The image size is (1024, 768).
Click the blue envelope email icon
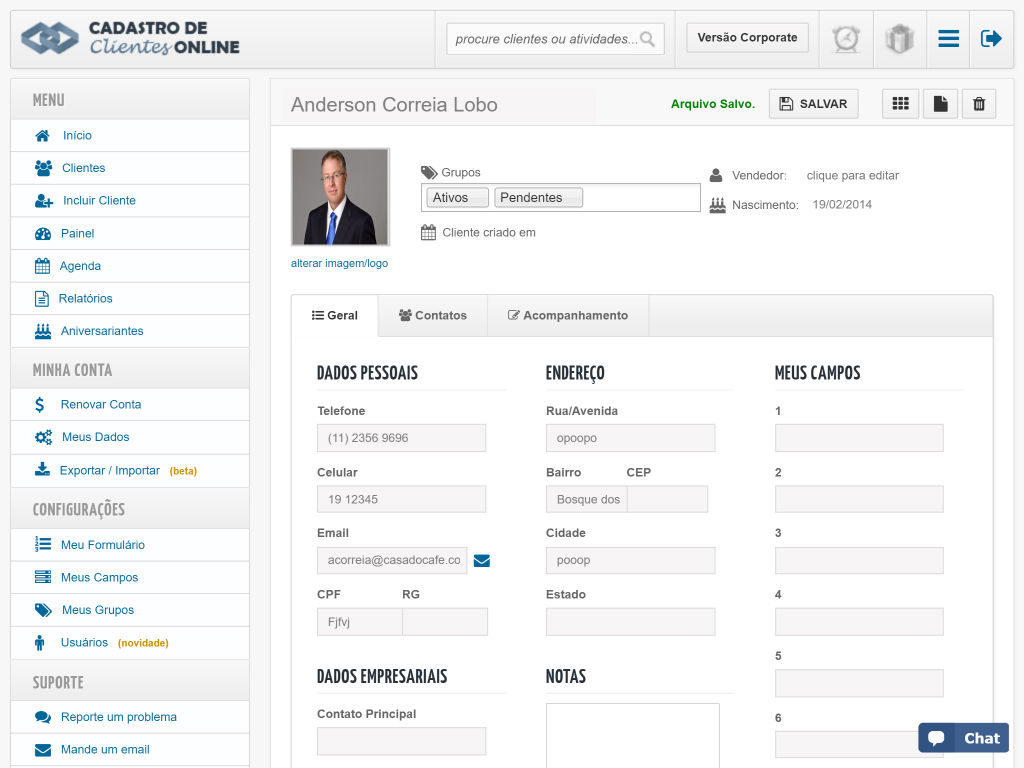[x=482, y=561]
